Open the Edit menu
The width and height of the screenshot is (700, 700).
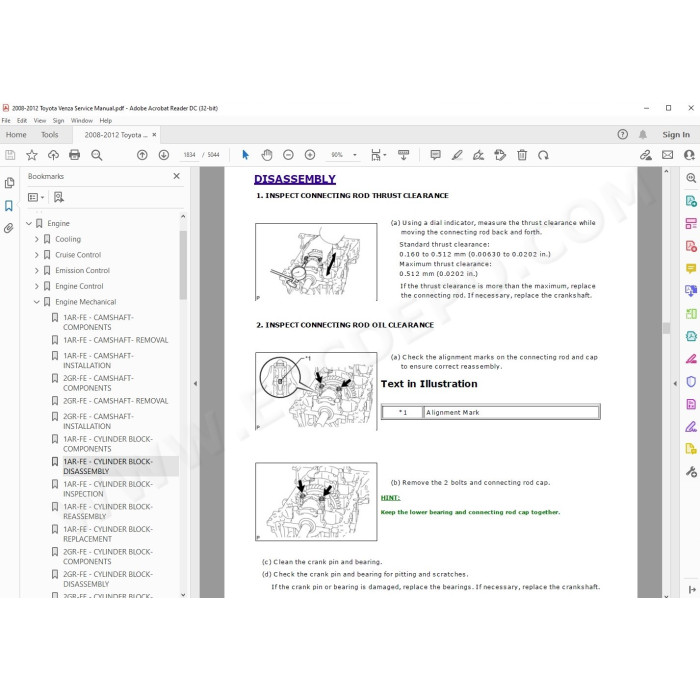[x=22, y=121]
